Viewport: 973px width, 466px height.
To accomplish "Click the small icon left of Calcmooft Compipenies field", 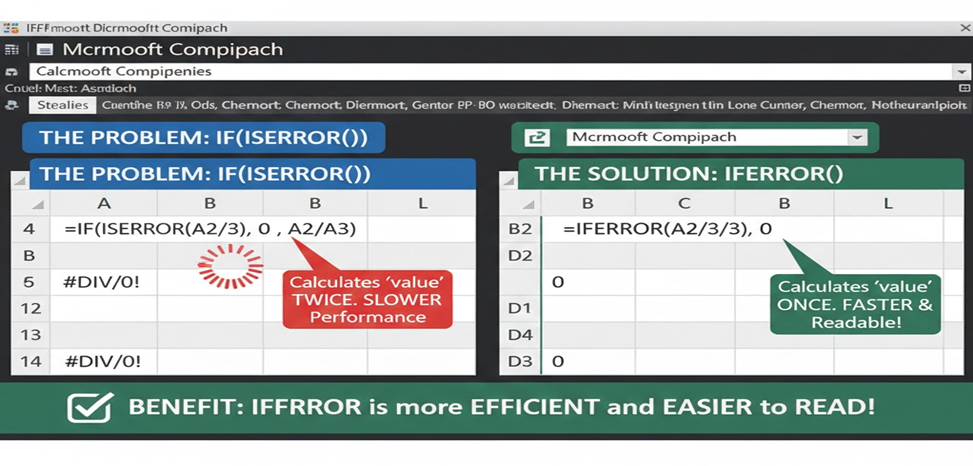I will tap(11, 72).
